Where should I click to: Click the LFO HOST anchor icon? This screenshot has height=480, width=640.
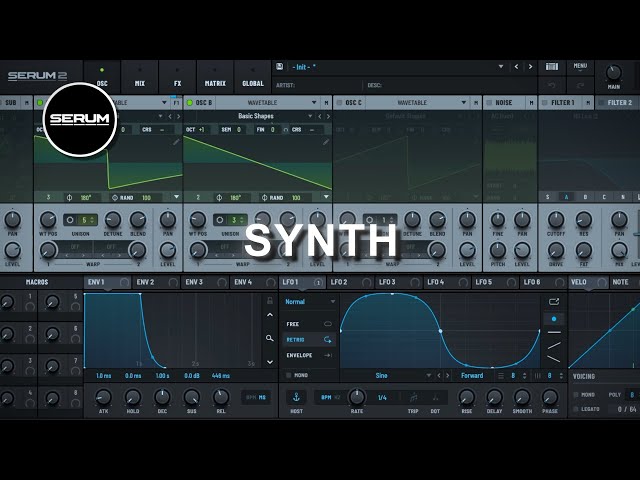pyautogui.click(x=296, y=397)
